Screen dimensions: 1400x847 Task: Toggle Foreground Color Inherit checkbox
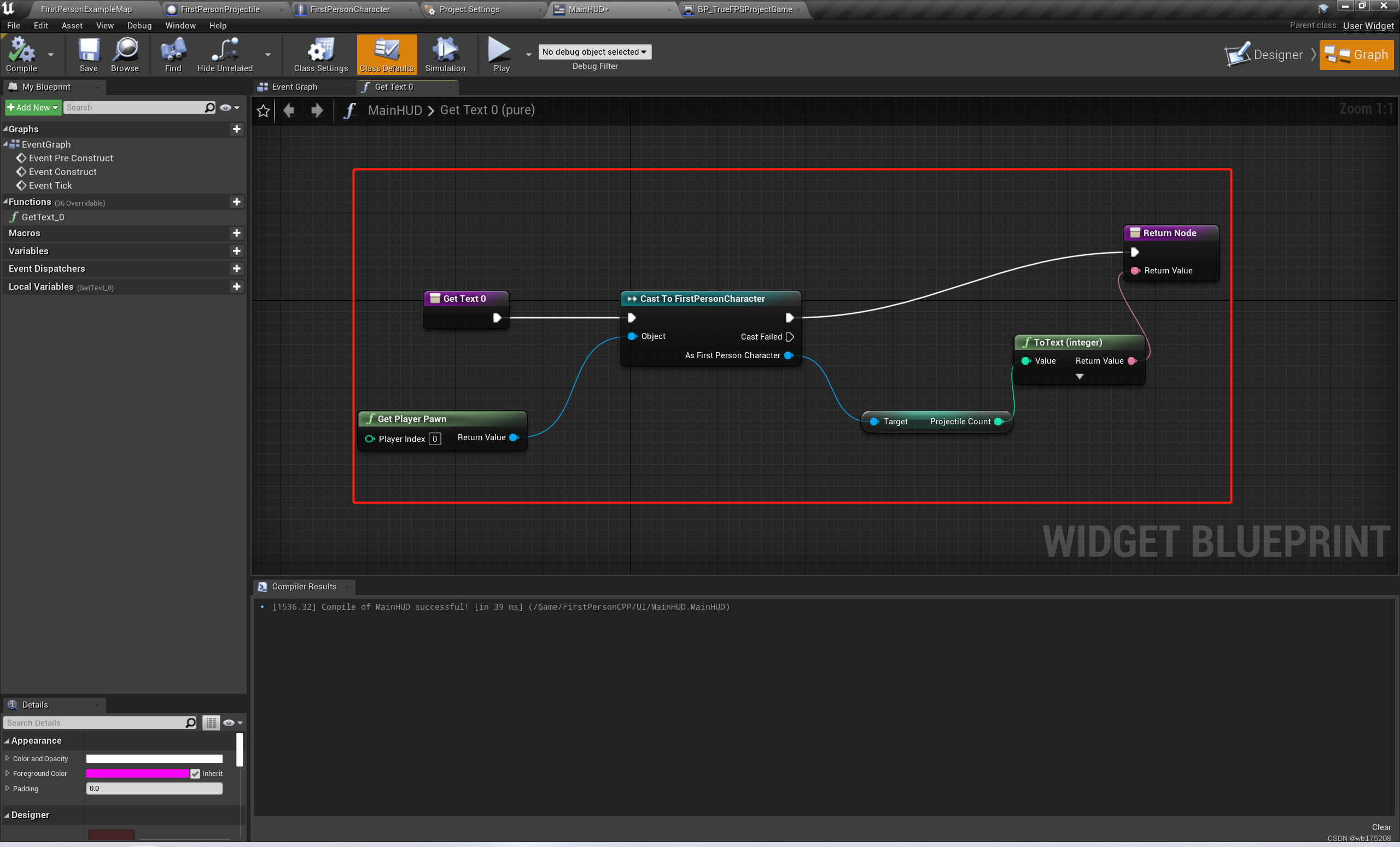point(195,773)
